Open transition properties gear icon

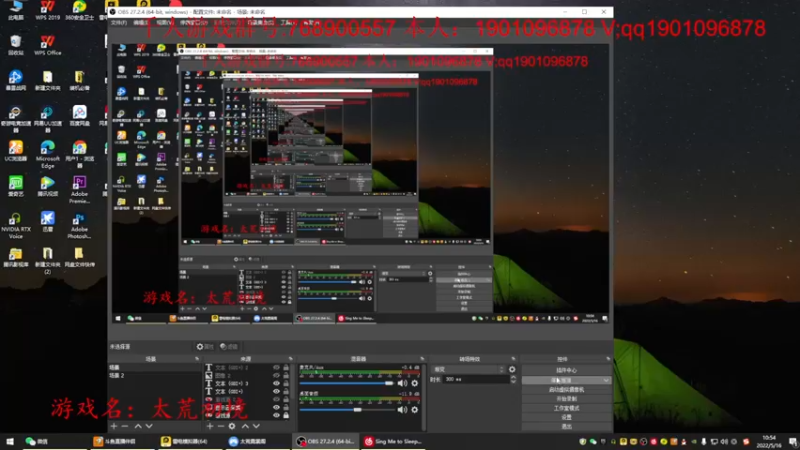coord(512,369)
